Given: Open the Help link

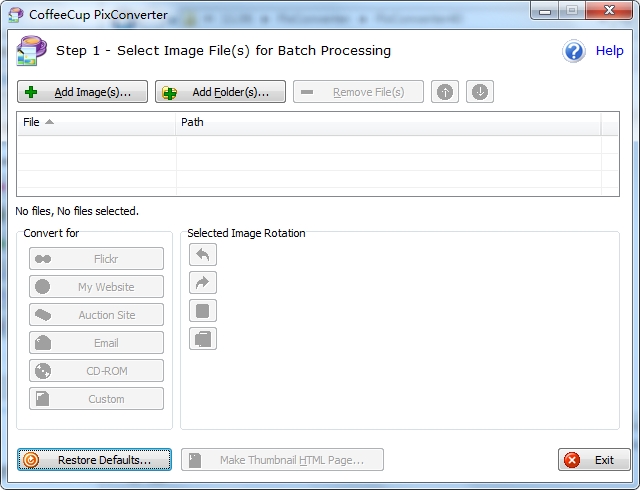Looking at the screenshot, I should 609,51.
